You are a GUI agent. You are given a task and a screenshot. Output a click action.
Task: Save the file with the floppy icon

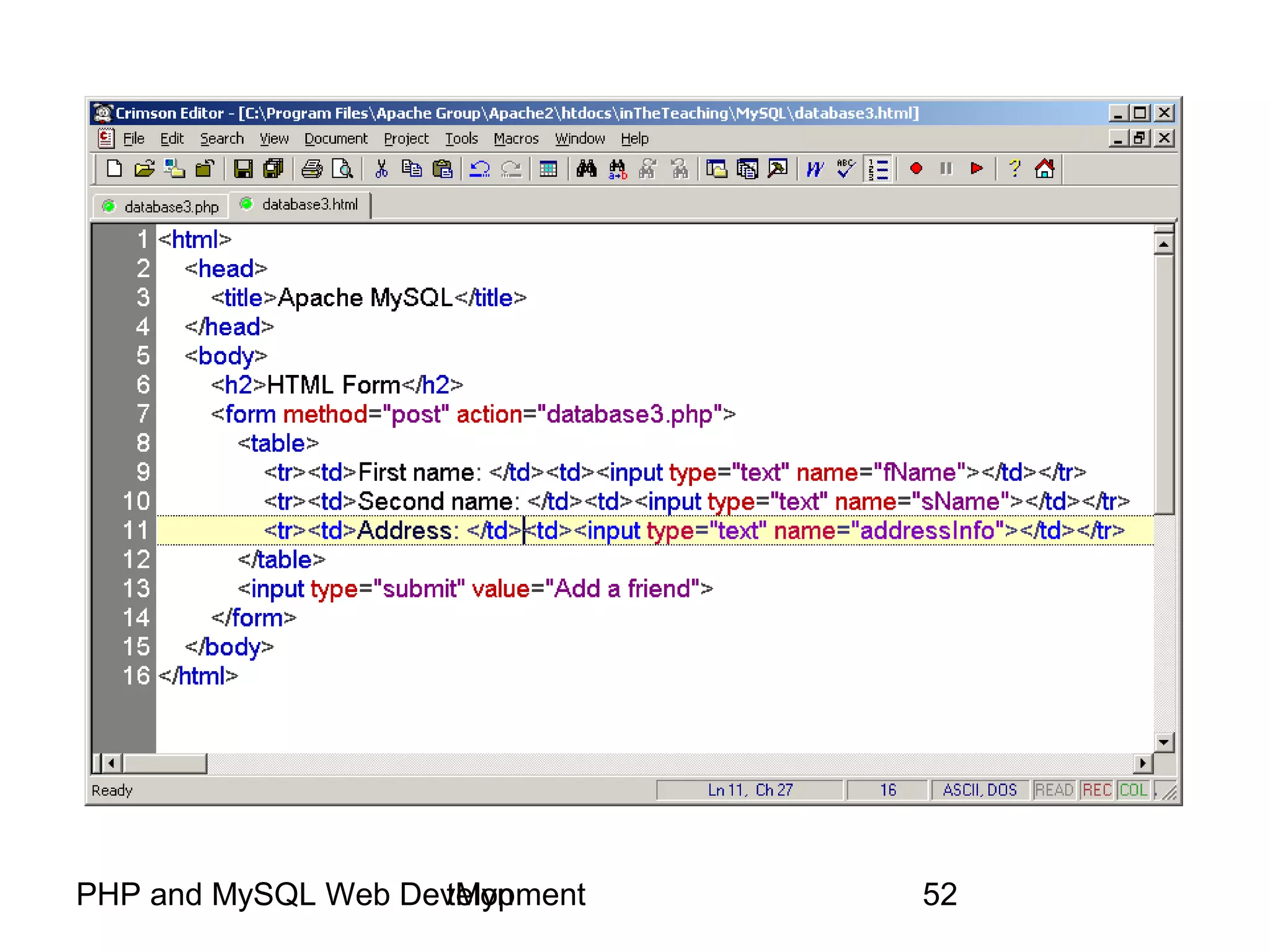[242, 169]
